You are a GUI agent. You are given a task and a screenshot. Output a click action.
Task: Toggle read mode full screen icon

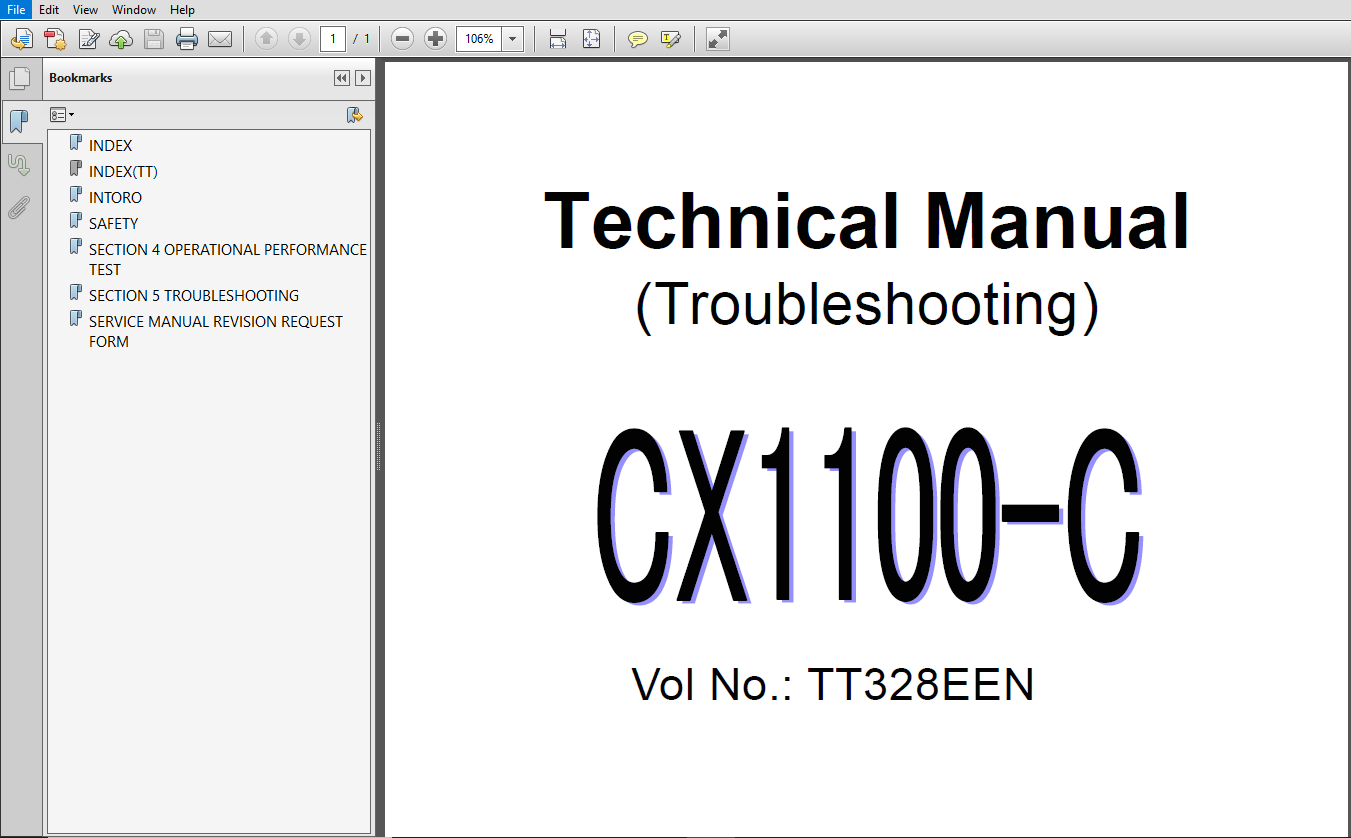pos(717,39)
